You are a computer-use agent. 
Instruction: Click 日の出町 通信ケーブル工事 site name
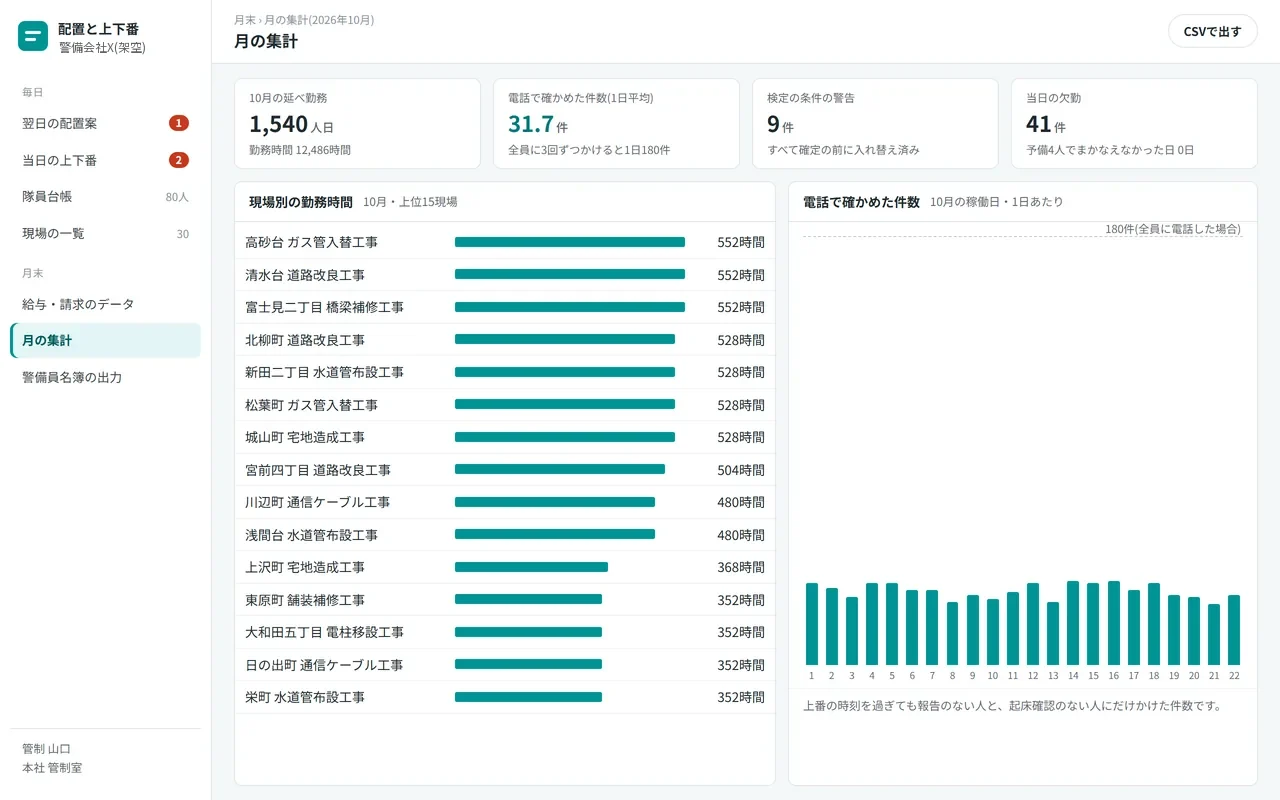point(325,665)
